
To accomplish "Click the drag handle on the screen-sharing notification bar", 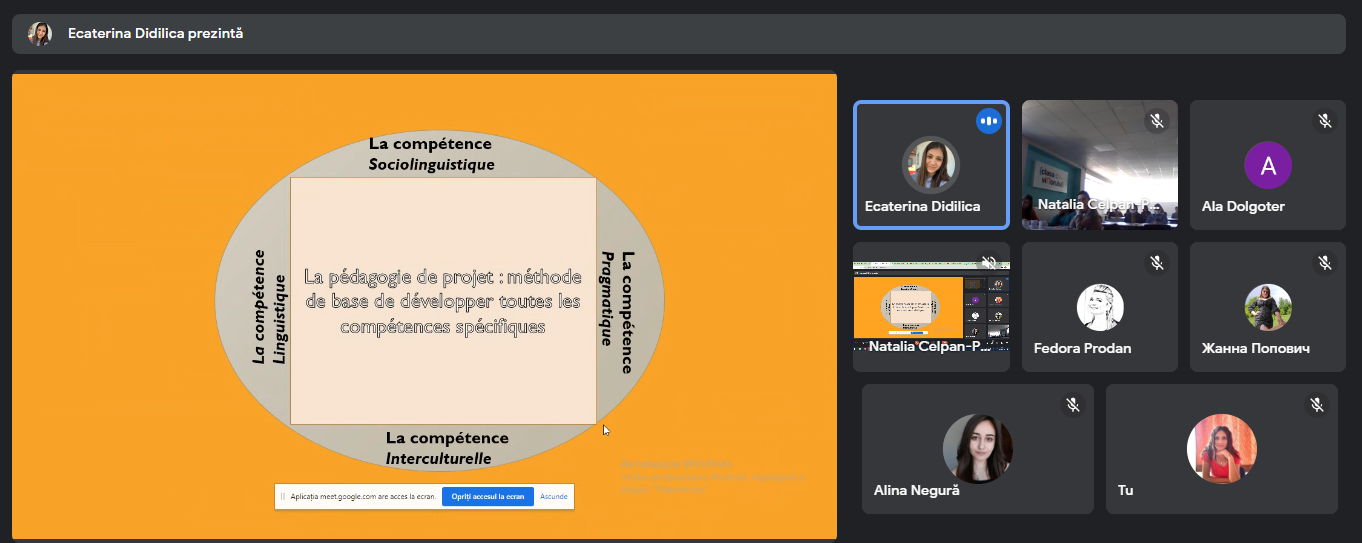I will pyautogui.click(x=283, y=496).
